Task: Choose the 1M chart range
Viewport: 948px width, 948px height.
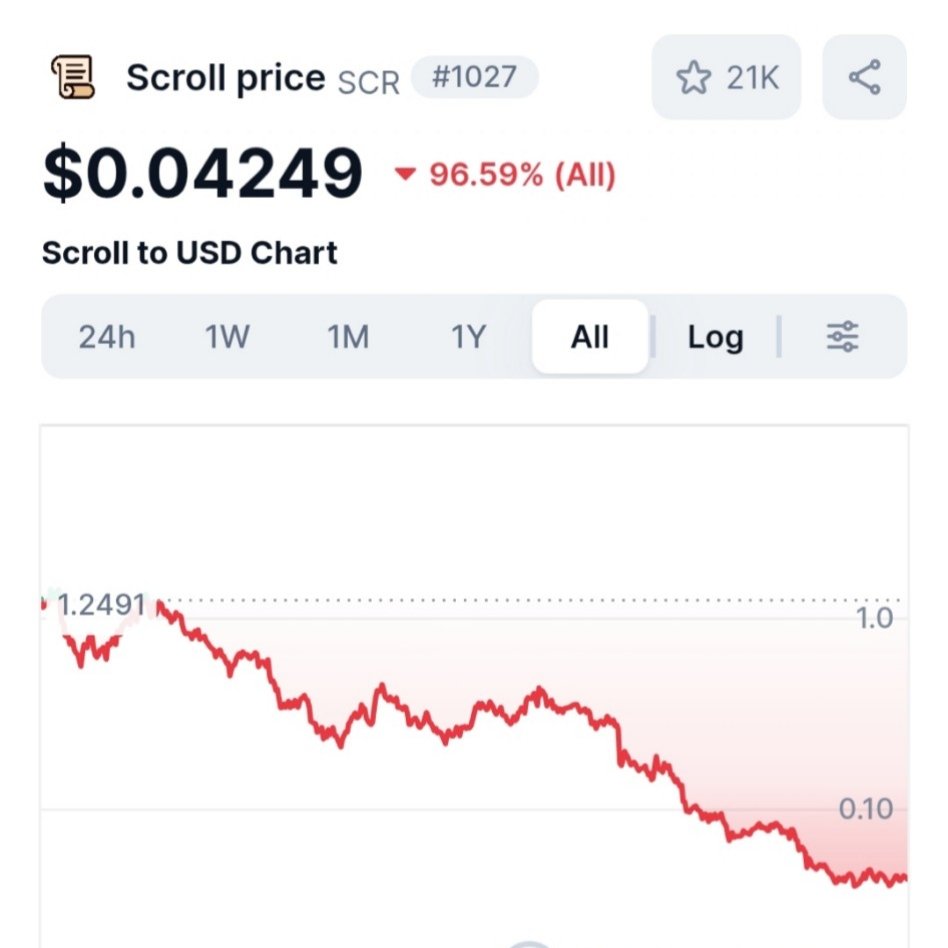Action: 348,337
